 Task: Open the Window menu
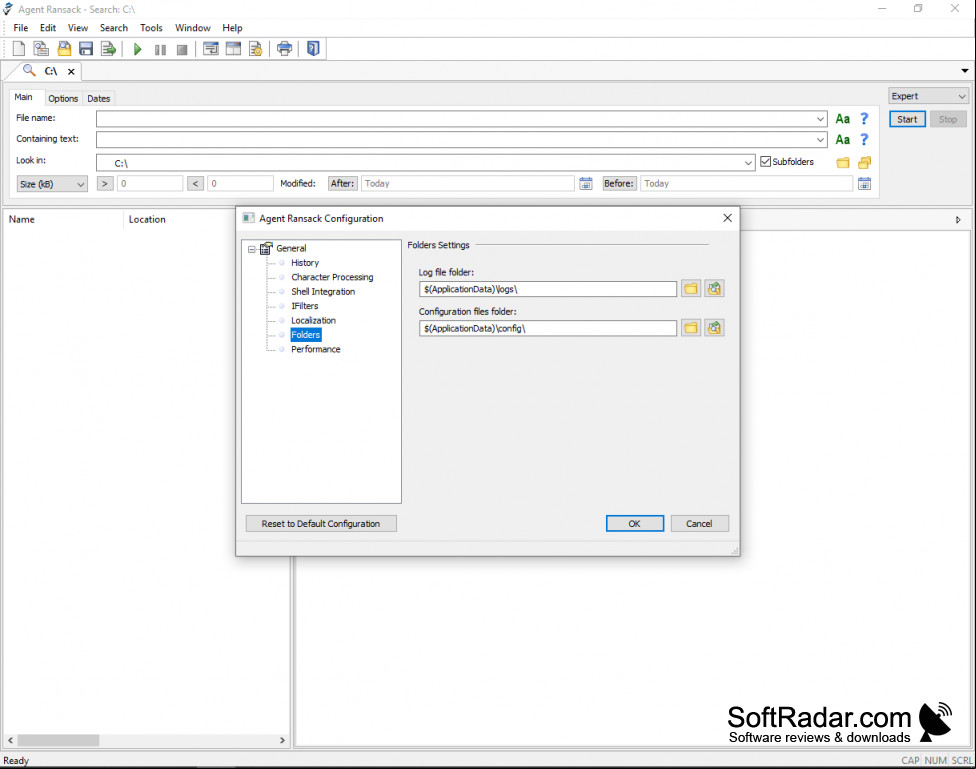[x=193, y=28]
